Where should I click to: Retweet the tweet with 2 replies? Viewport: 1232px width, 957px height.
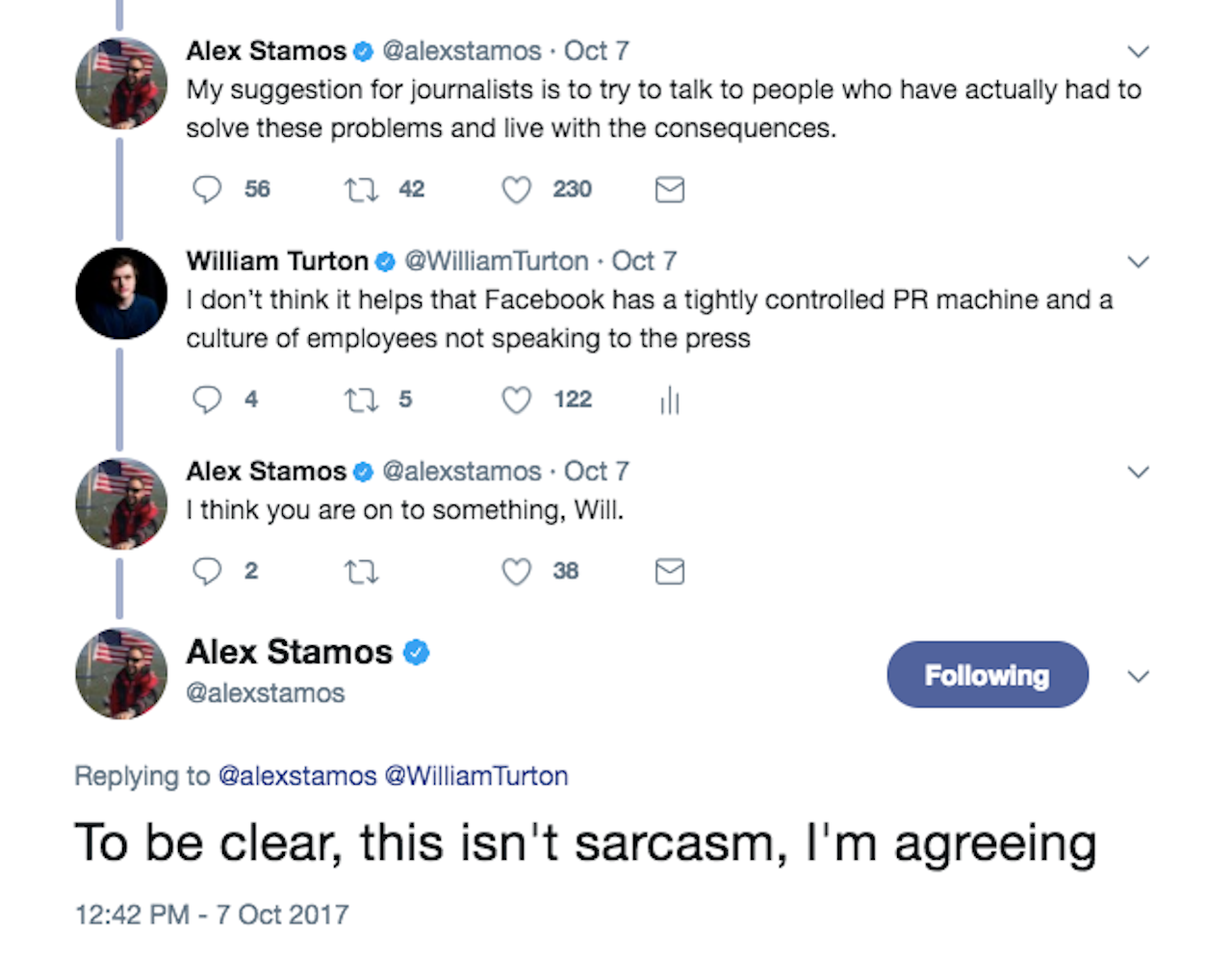pyautogui.click(x=362, y=571)
